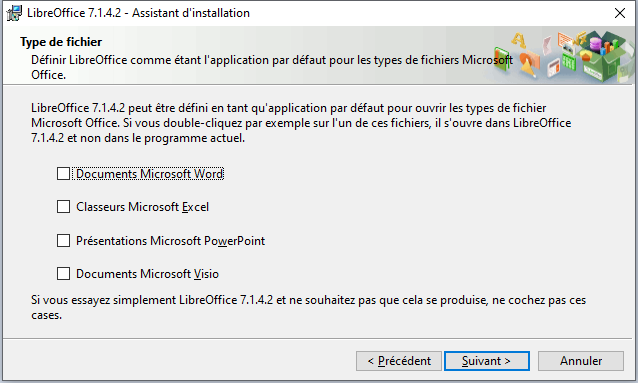Viewport: 638px width, 383px height.
Task: Click the golden letter A banner icon
Action: tap(518, 40)
